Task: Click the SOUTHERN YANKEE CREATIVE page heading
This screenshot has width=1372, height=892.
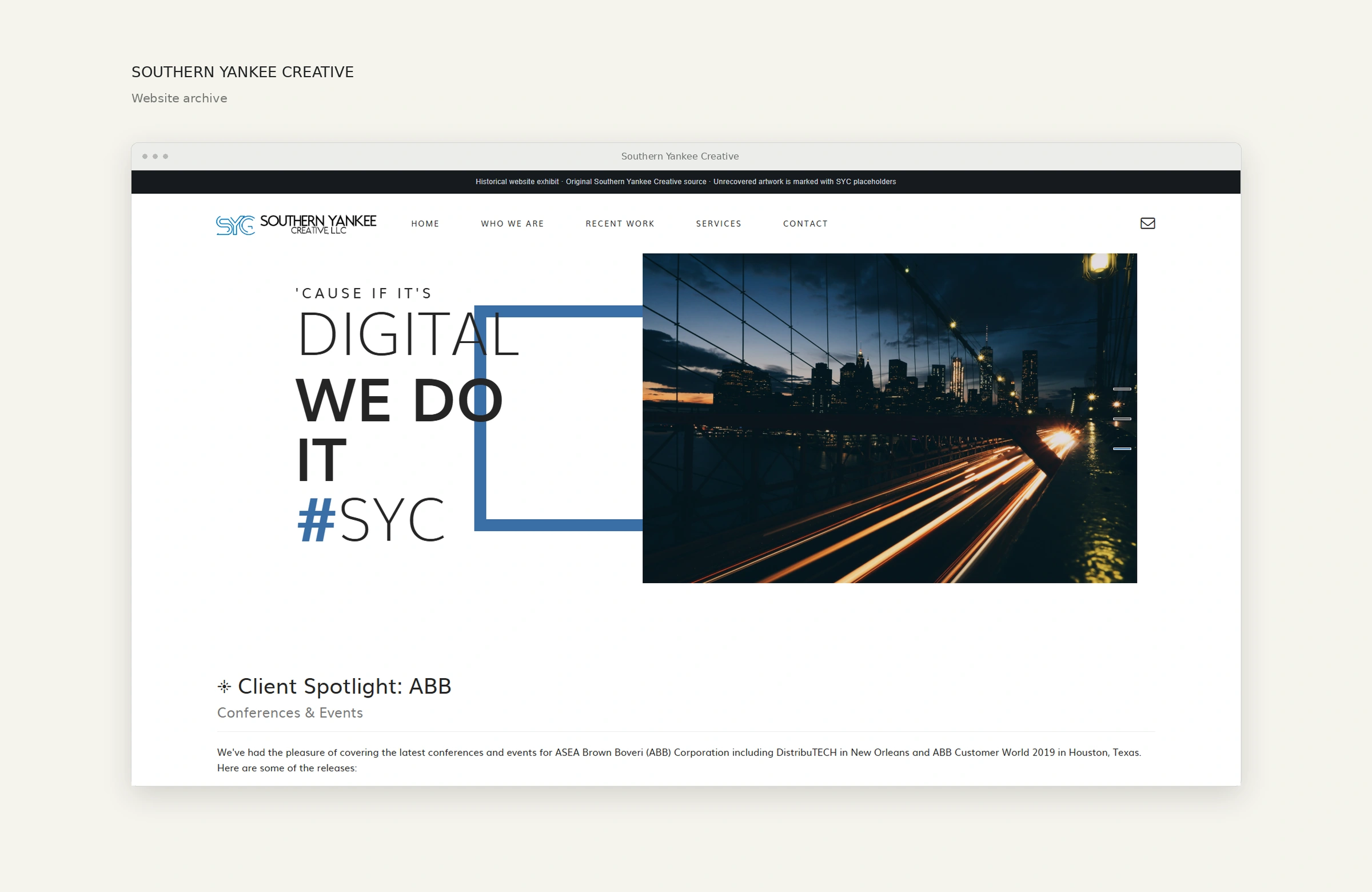Action: [242, 72]
